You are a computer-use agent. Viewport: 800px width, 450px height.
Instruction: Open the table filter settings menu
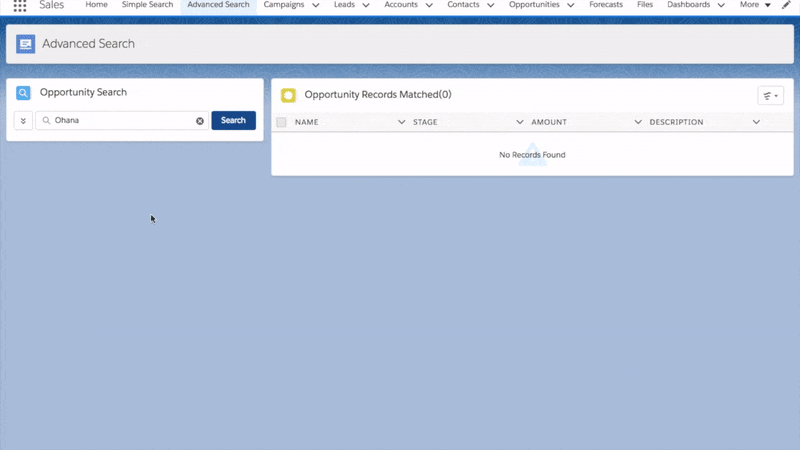(770, 96)
